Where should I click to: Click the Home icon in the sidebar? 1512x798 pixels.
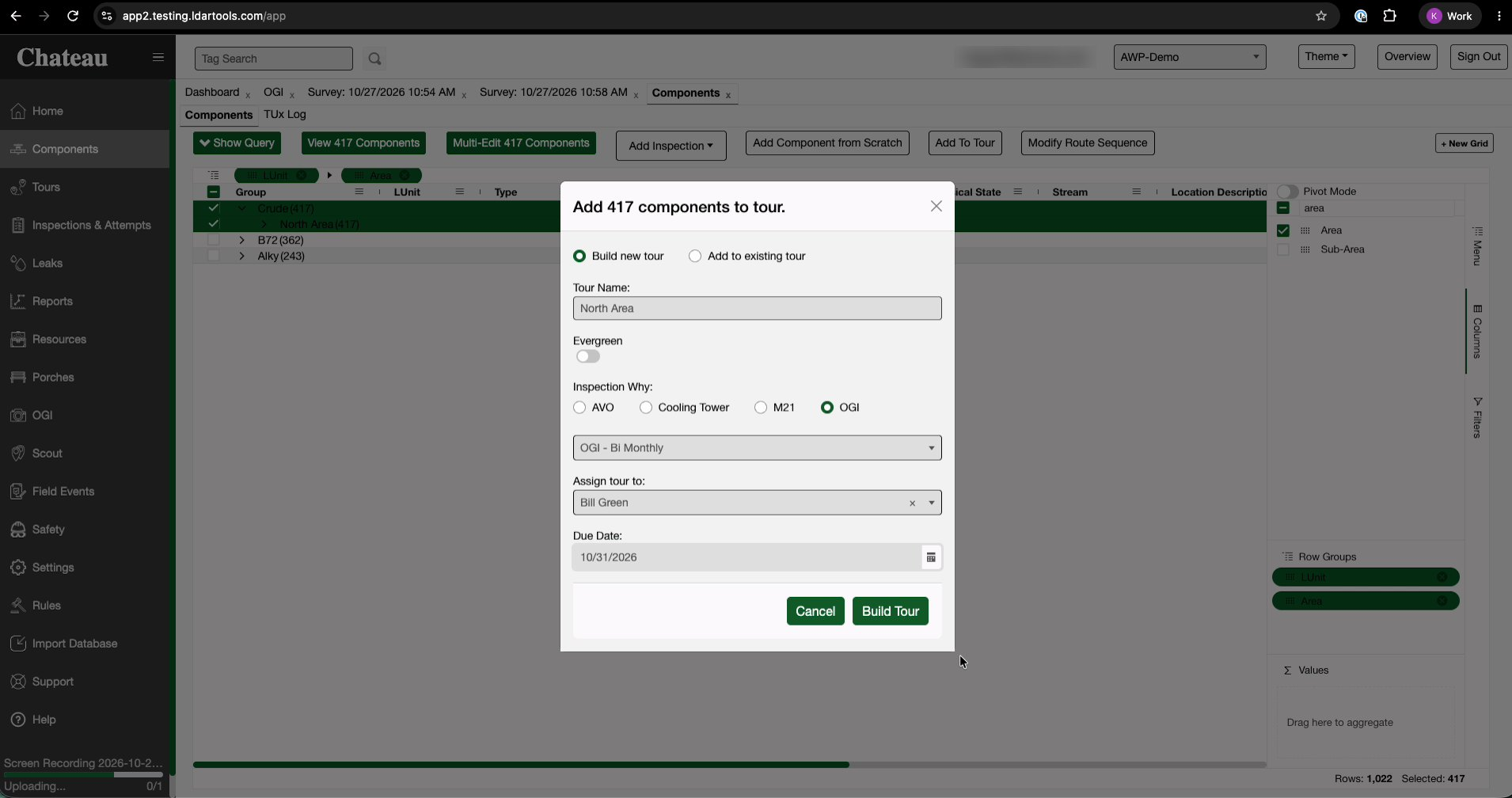click(18, 111)
